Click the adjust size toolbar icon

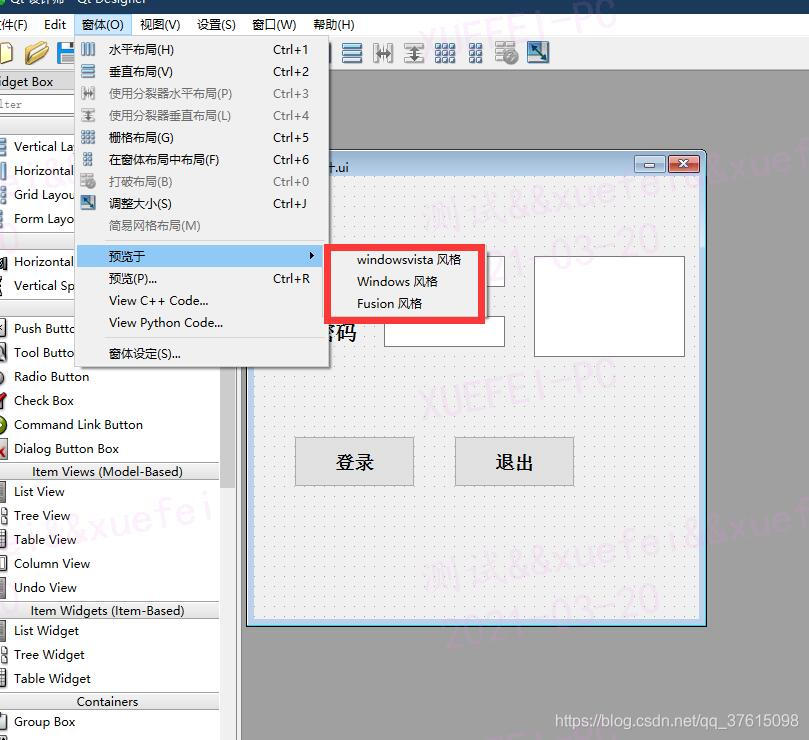coord(538,53)
